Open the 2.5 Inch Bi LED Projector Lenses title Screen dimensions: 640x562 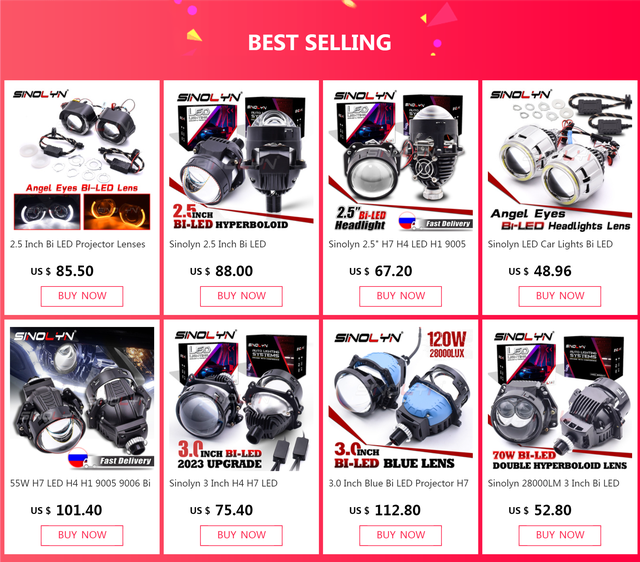click(78, 244)
